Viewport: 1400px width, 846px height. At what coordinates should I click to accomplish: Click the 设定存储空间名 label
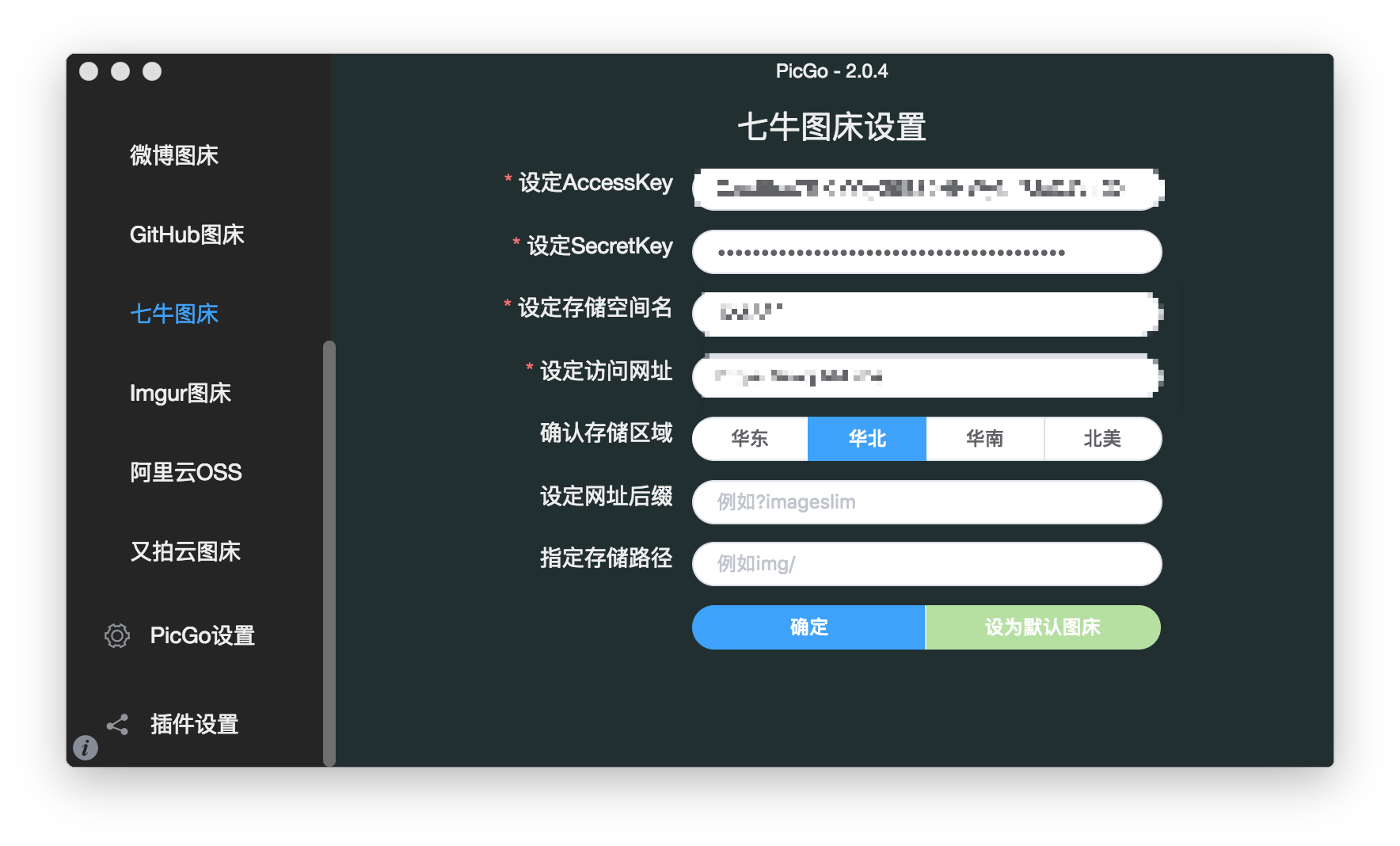click(x=595, y=307)
